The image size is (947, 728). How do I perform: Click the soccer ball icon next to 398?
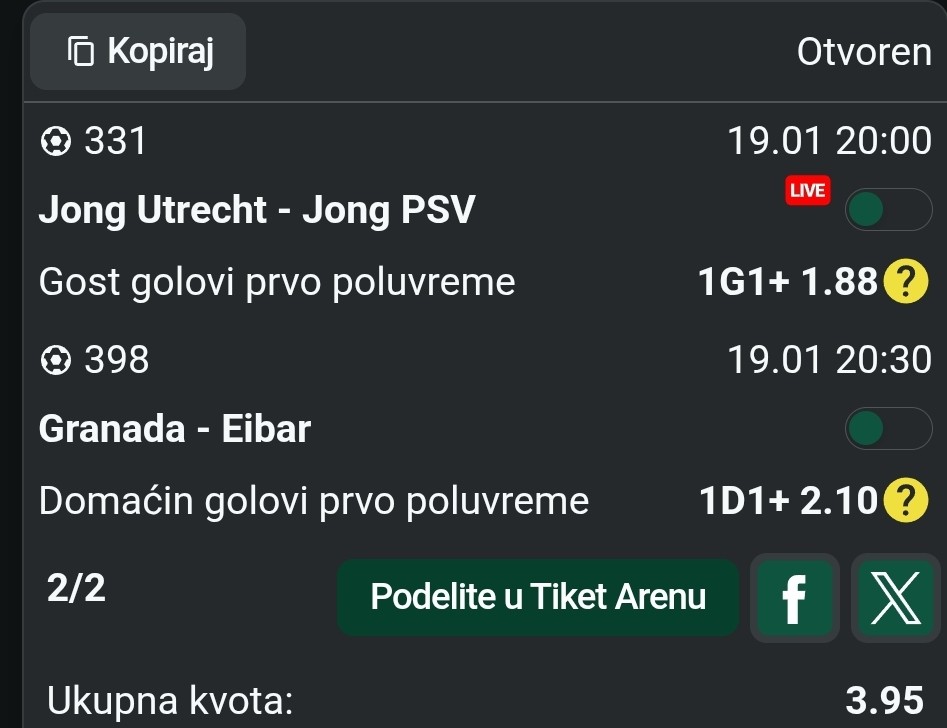[56, 360]
